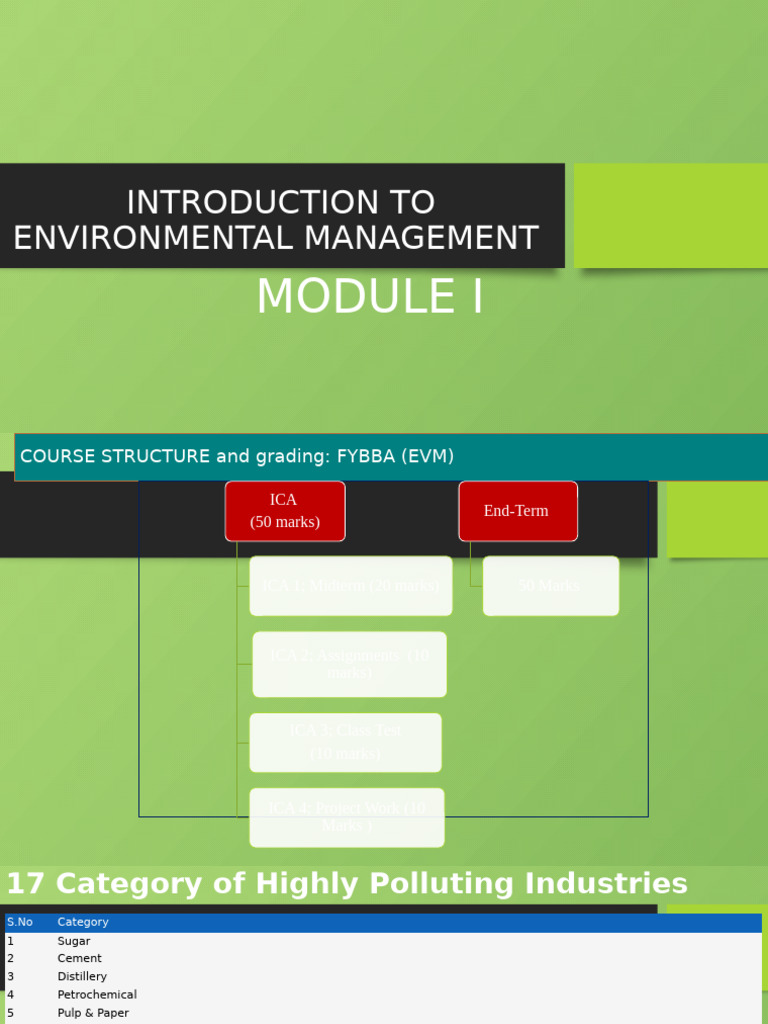This screenshot has width=768, height=1024.
Task: Click serial number 3 in the Distillery row
Action: [x=10, y=976]
